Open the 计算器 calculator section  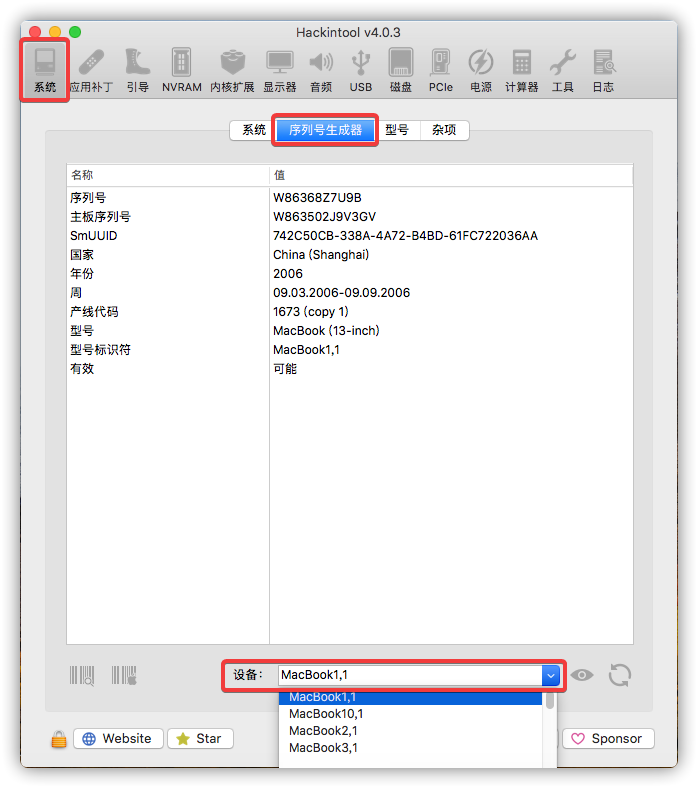(x=522, y=70)
